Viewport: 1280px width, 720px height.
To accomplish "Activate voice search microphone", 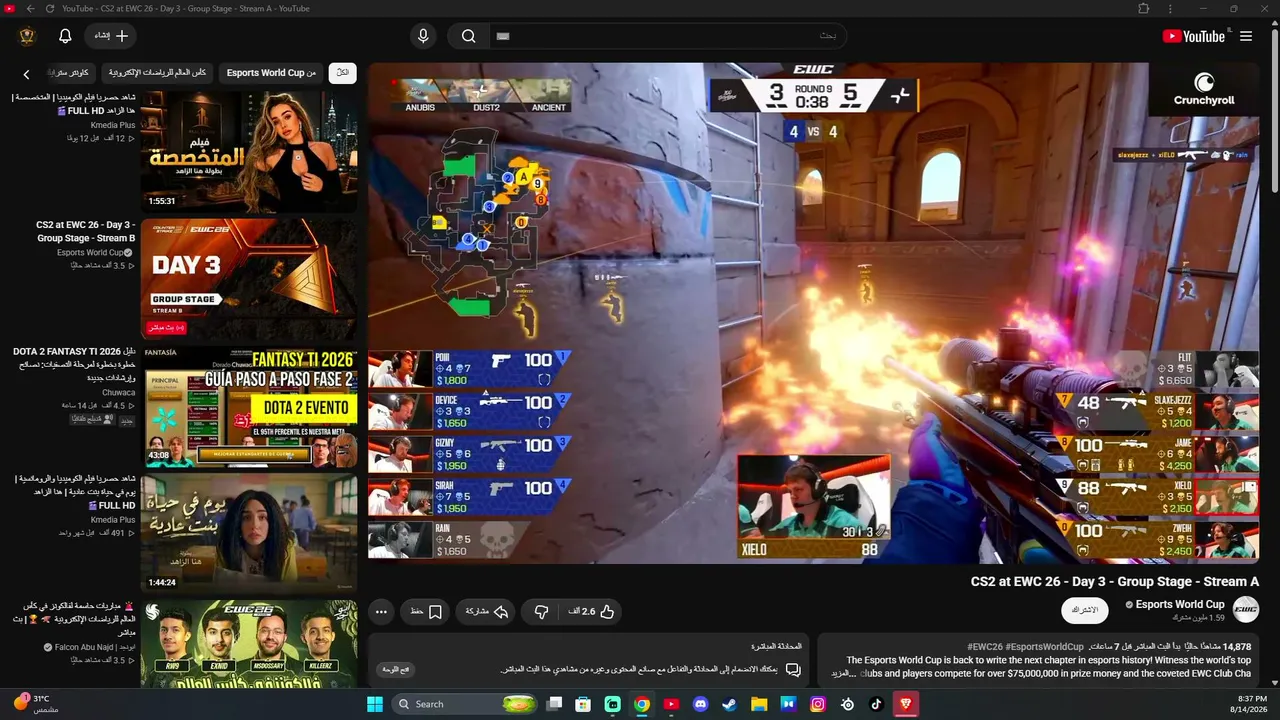I will click(x=423, y=36).
